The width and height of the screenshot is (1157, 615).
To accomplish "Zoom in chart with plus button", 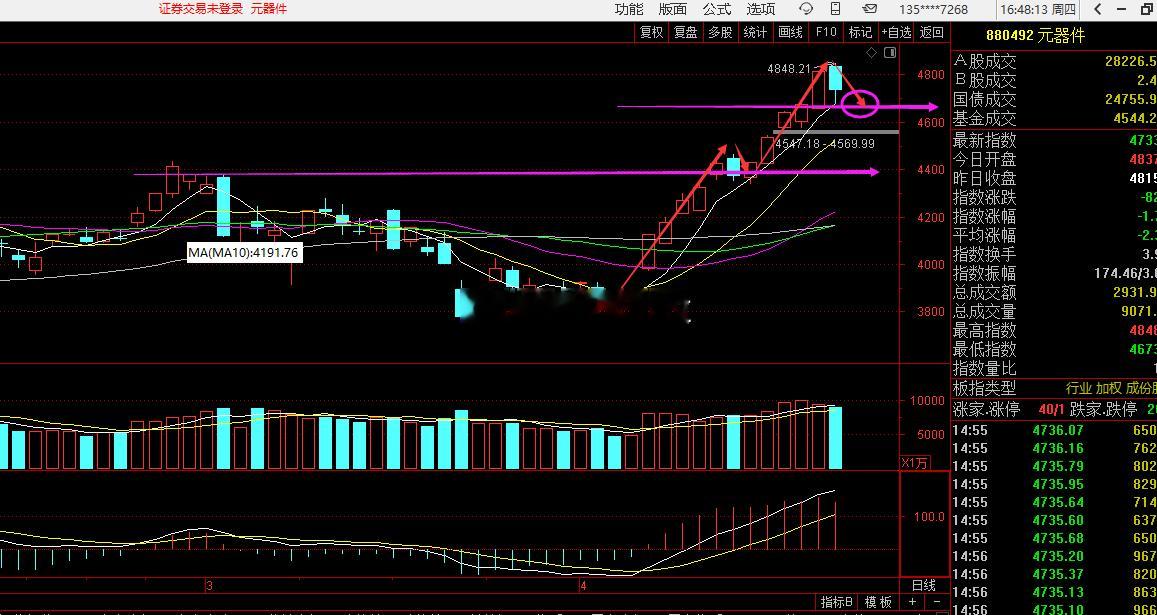I will point(912,602).
